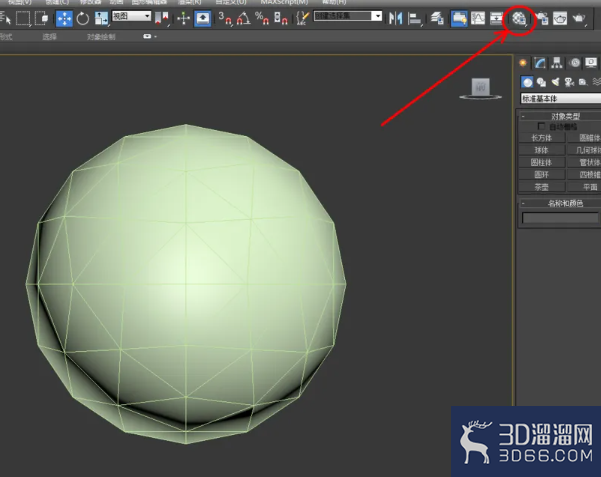The image size is (601, 477).
Task: Activate the Select and Scale tool
Action: pyautogui.click(x=101, y=18)
